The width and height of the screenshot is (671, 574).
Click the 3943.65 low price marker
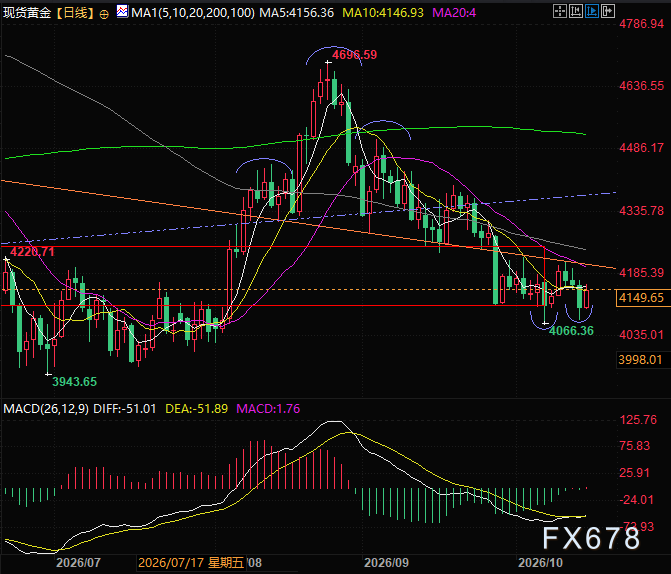[x=74, y=381]
